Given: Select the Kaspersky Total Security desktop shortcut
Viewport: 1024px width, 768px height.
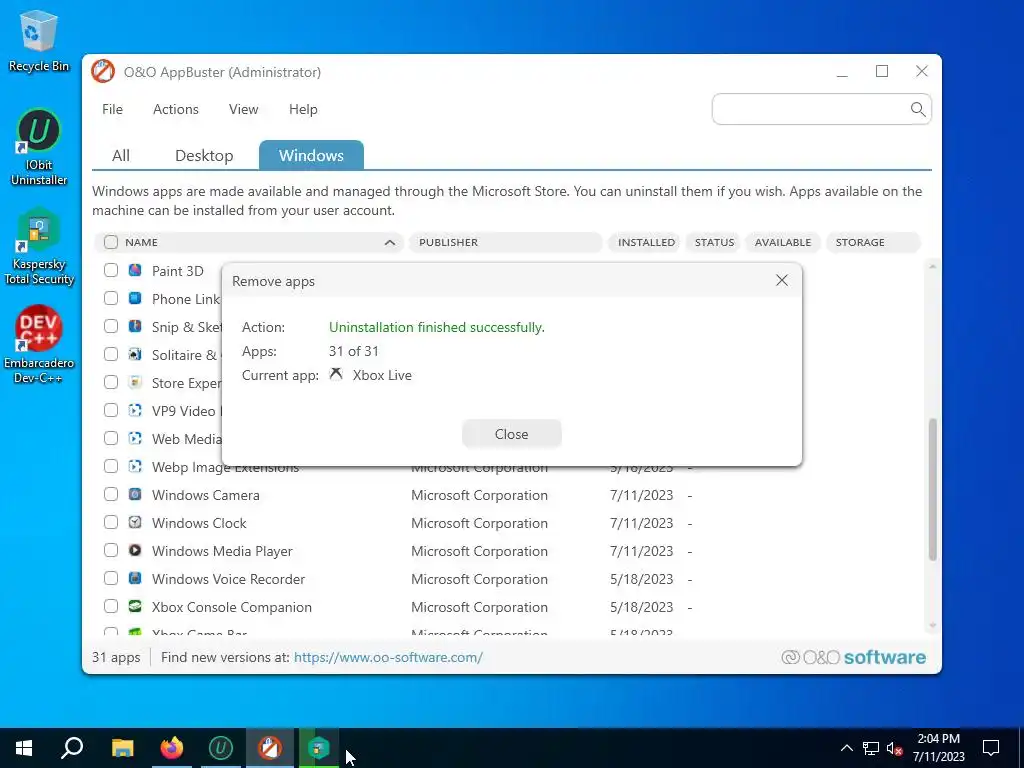Looking at the screenshot, I should point(39,246).
